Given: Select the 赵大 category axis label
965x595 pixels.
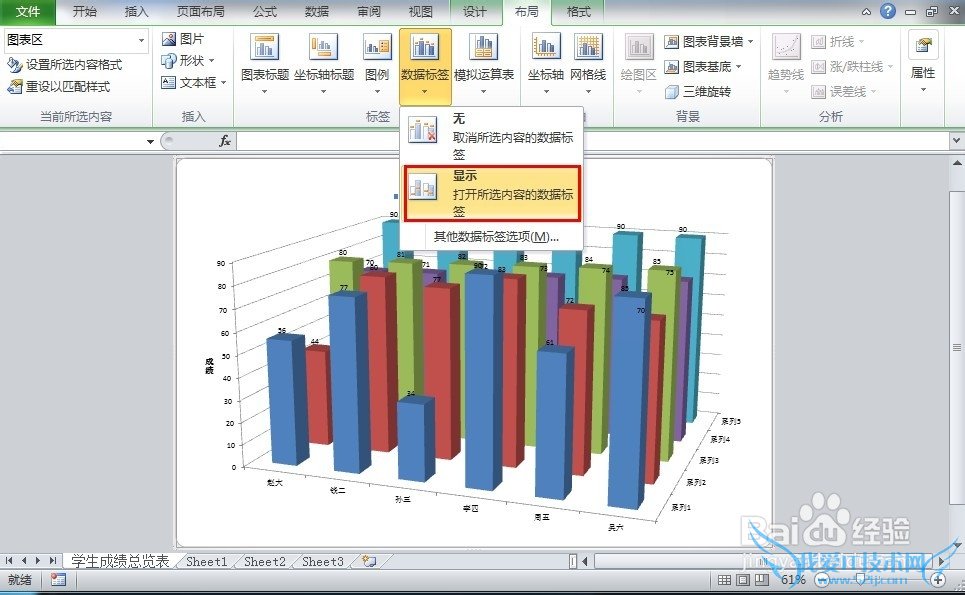Looking at the screenshot, I should pos(275,482).
